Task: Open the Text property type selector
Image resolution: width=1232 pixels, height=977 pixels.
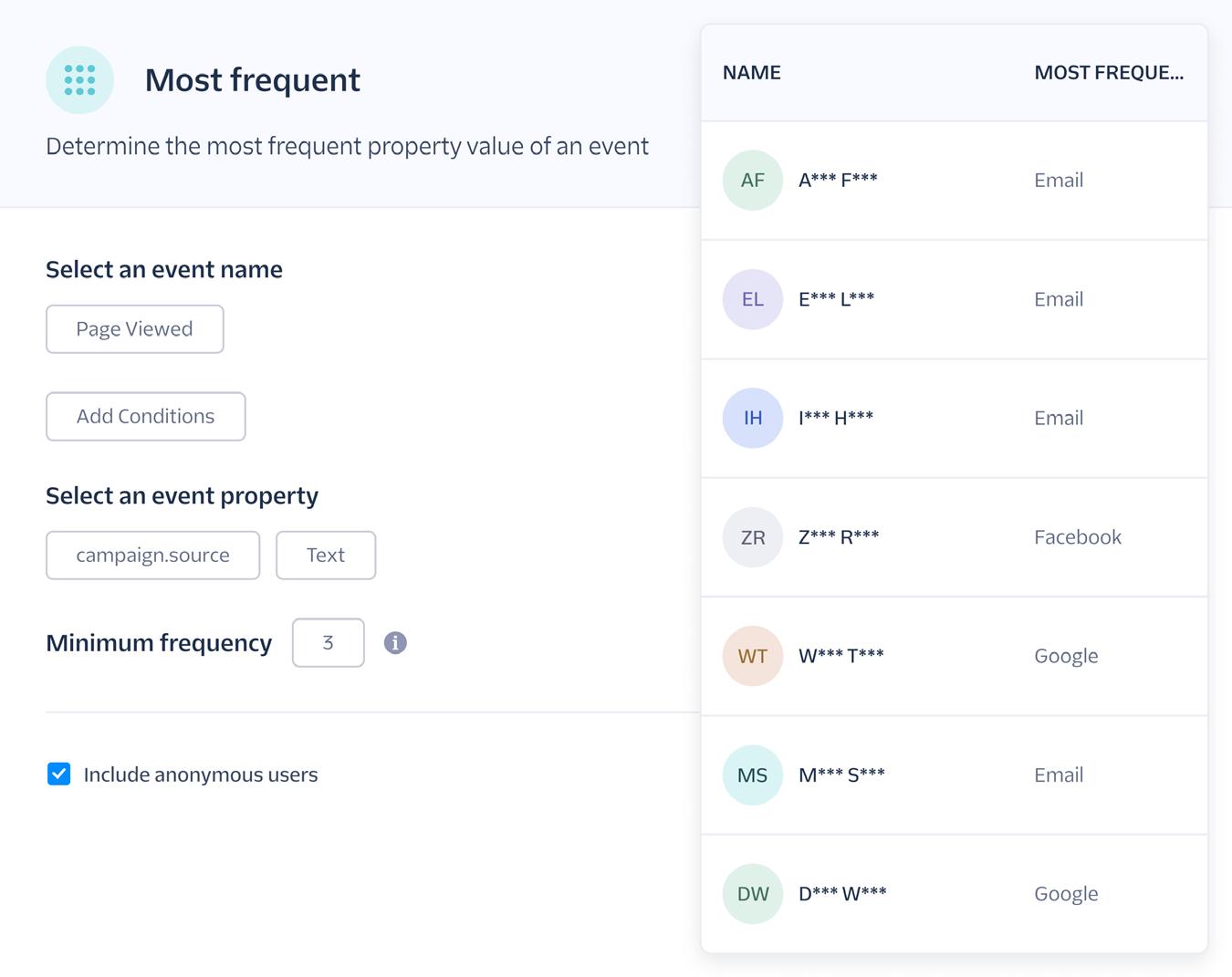Action: [x=326, y=555]
